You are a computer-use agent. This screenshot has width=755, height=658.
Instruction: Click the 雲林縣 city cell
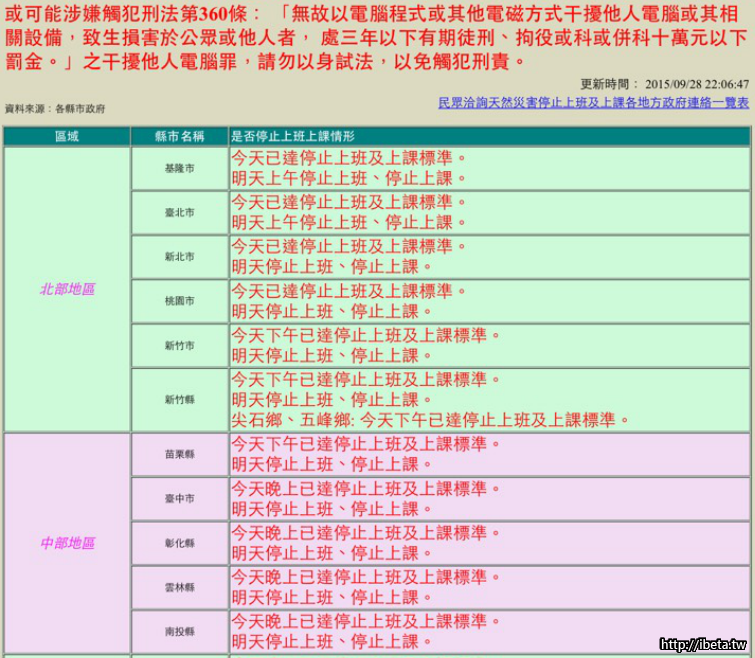click(x=180, y=587)
